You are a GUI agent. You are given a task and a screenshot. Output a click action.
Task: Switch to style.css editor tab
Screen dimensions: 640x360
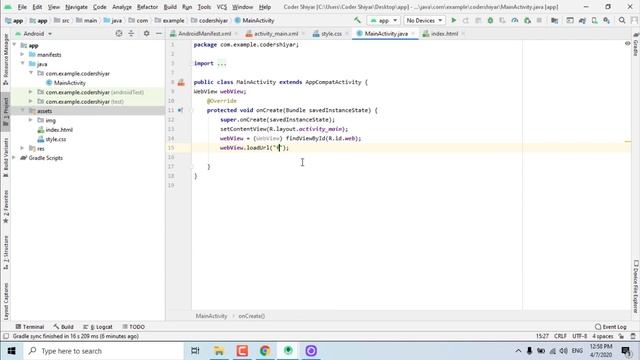click(x=331, y=33)
